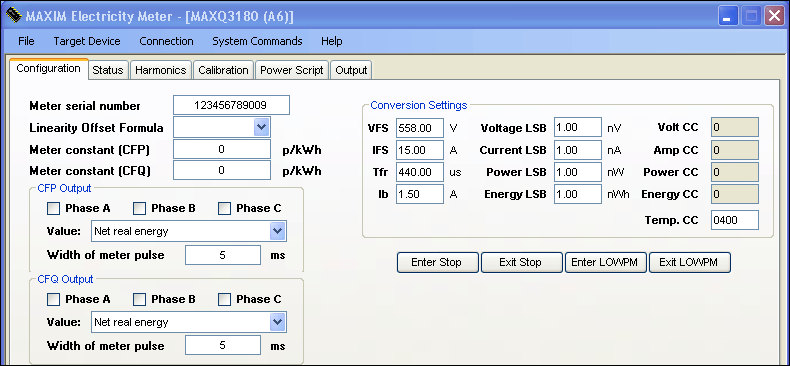Switch to the Power Script tab
The height and width of the screenshot is (366, 790).
pos(292,70)
